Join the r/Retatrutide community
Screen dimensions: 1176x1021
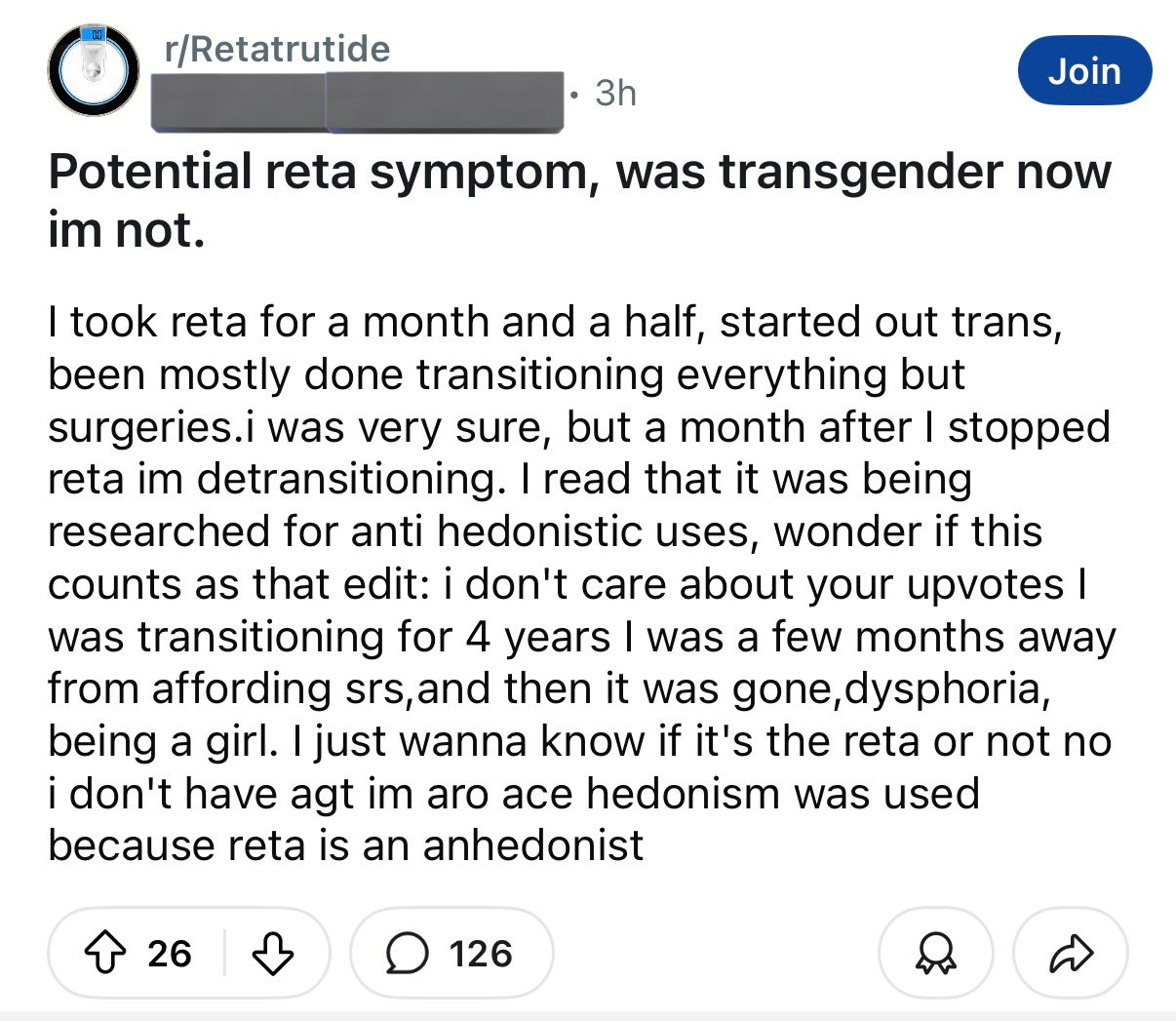[x=1084, y=71]
